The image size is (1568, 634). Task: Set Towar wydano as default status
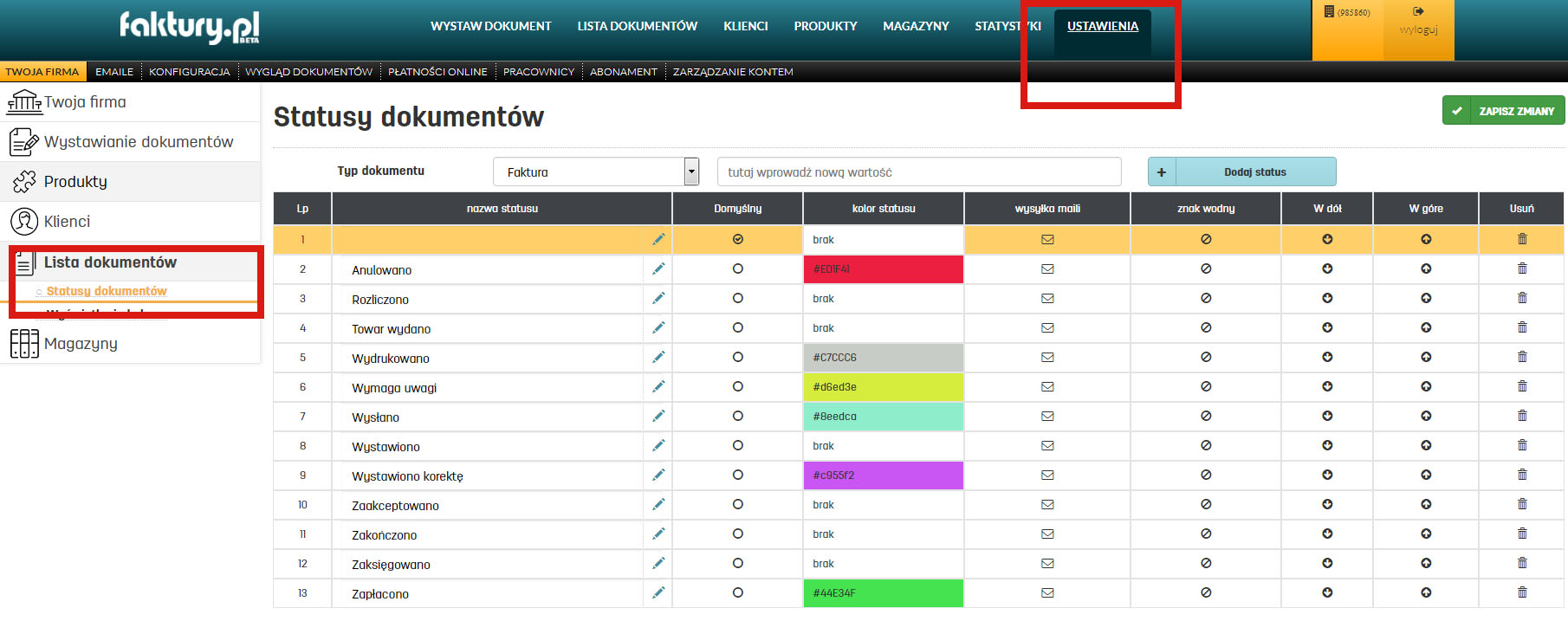point(738,327)
